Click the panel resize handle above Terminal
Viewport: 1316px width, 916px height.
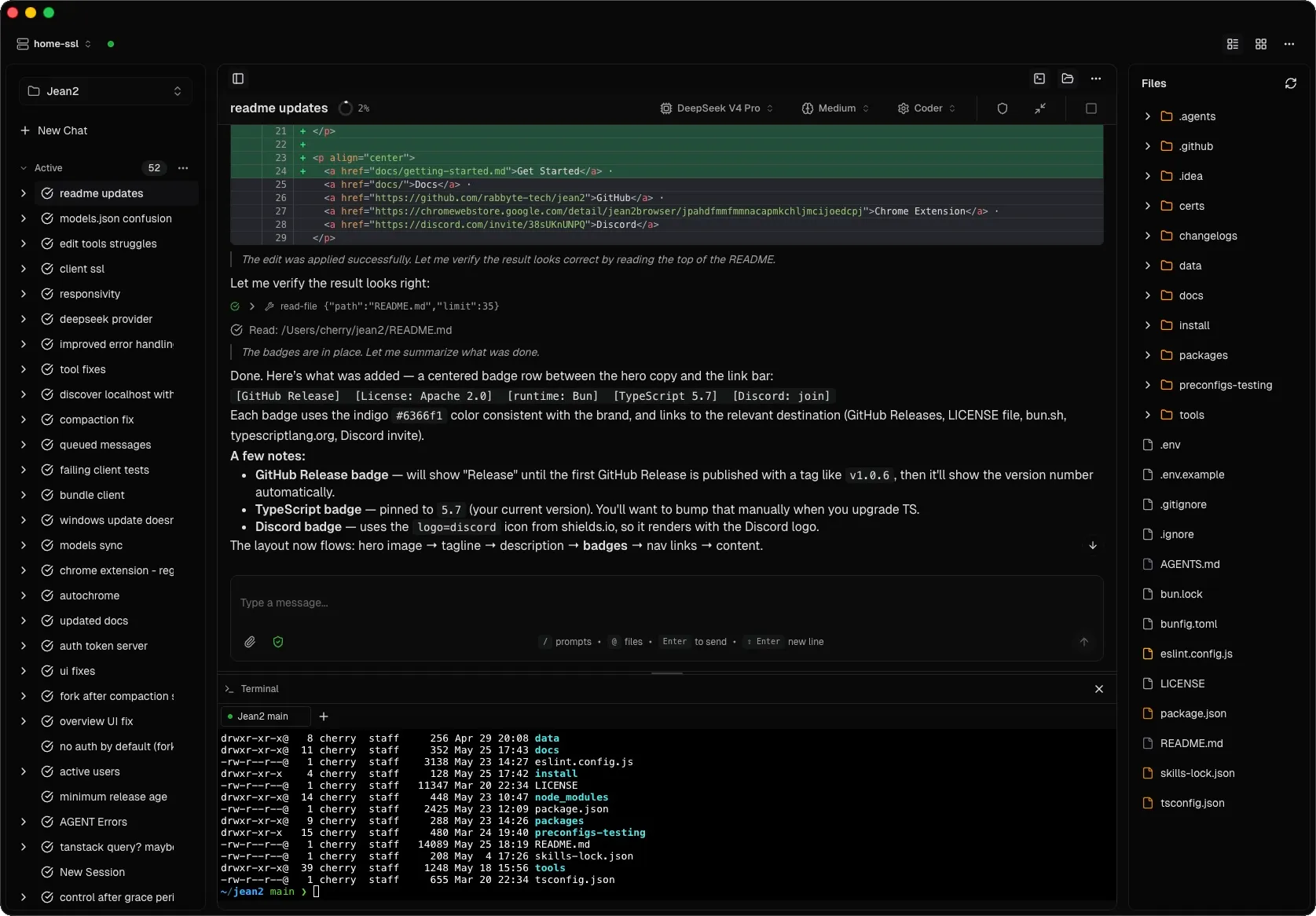[667, 673]
